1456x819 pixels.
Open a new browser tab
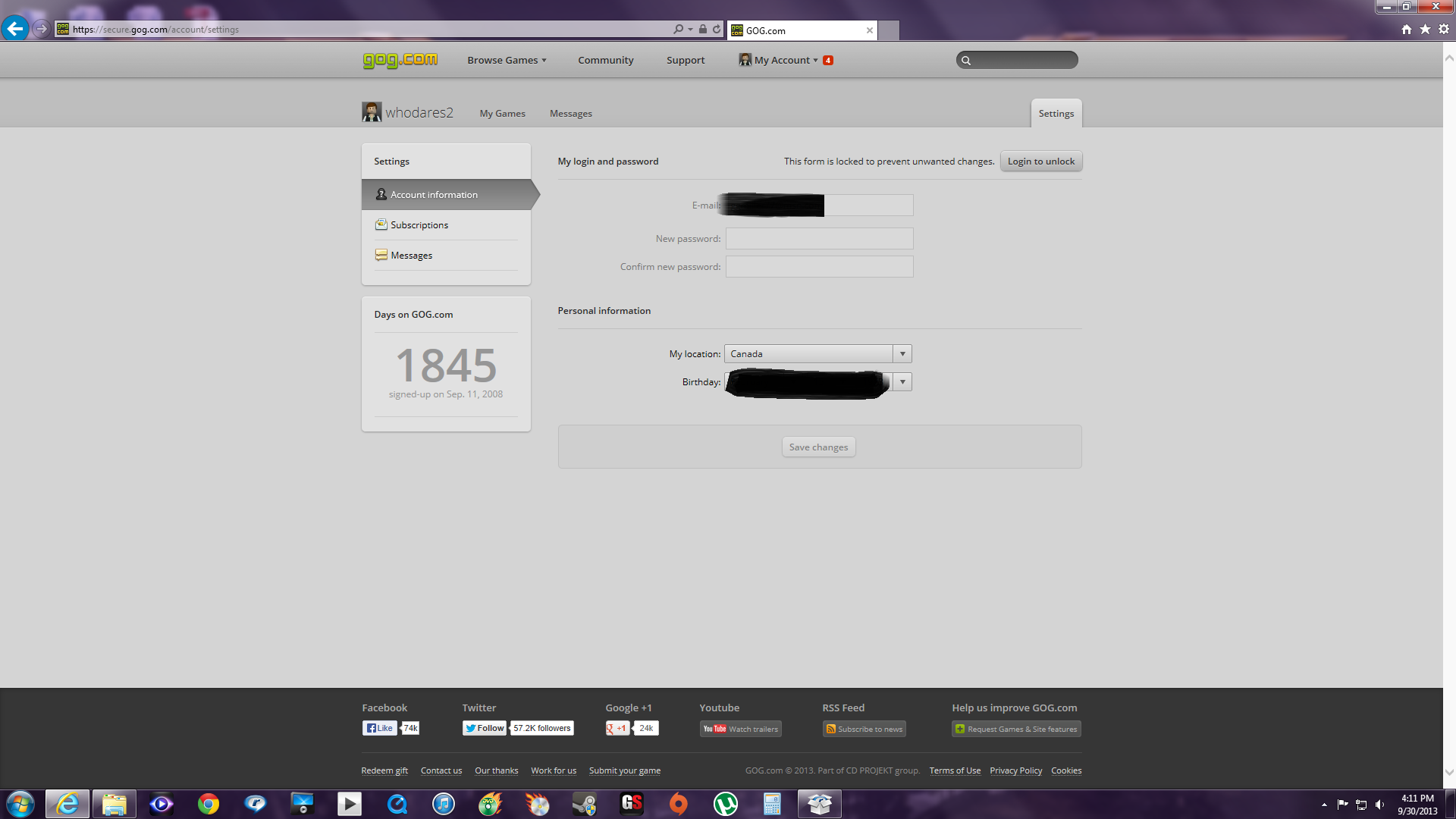(x=888, y=30)
